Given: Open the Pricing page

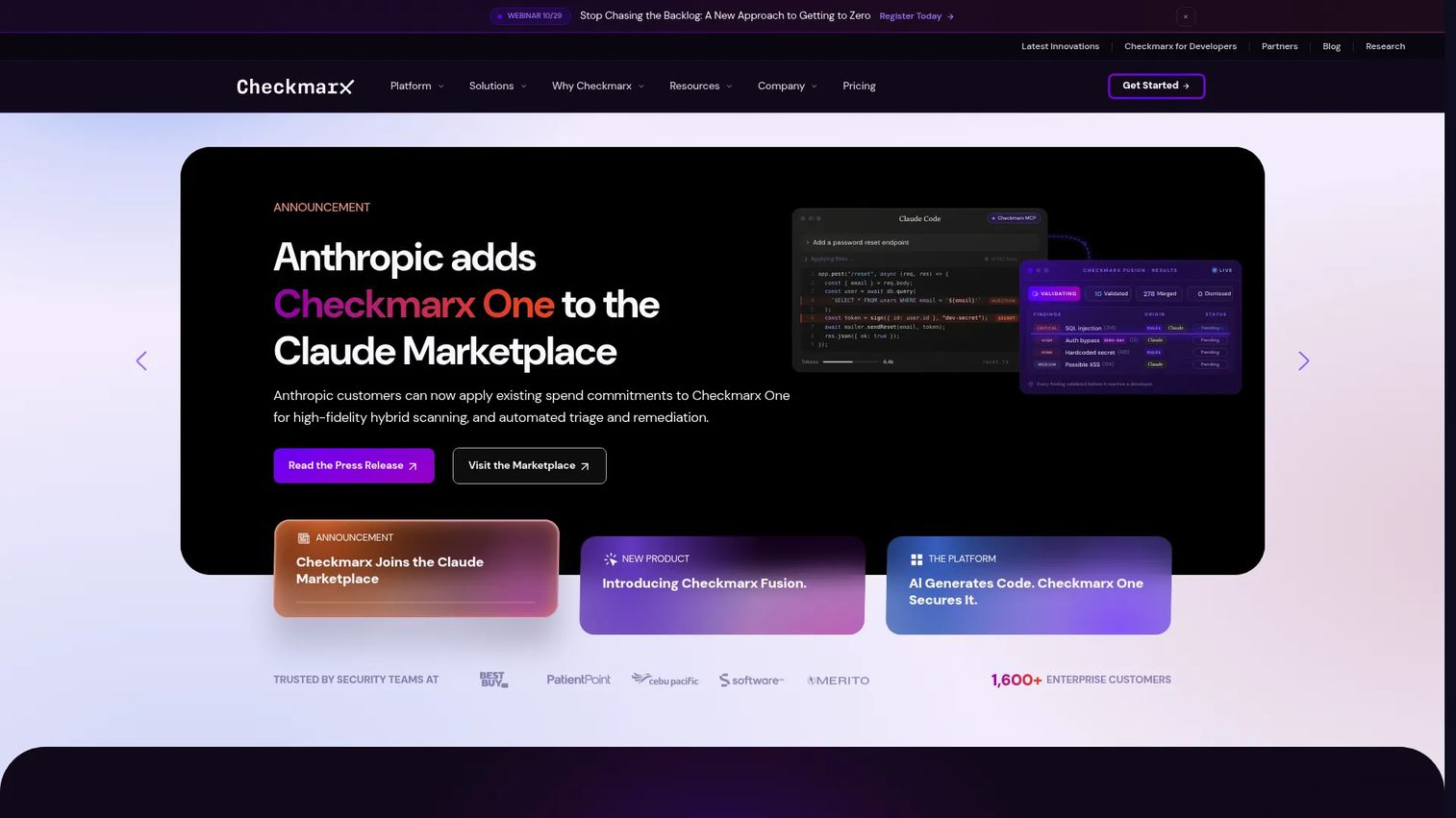Looking at the screenshot, I should coord(859,86).
